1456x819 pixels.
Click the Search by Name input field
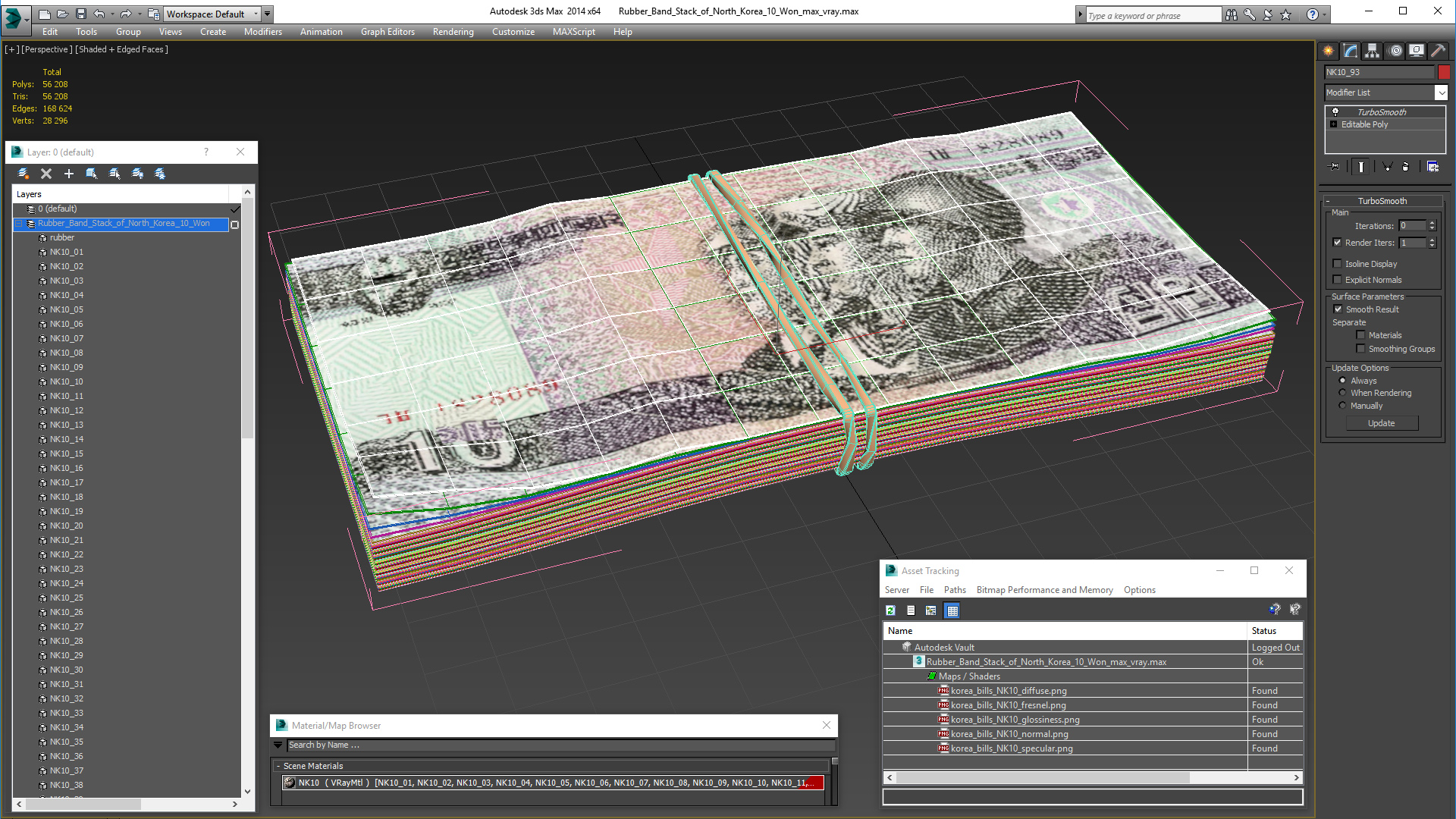coord(554,744)
